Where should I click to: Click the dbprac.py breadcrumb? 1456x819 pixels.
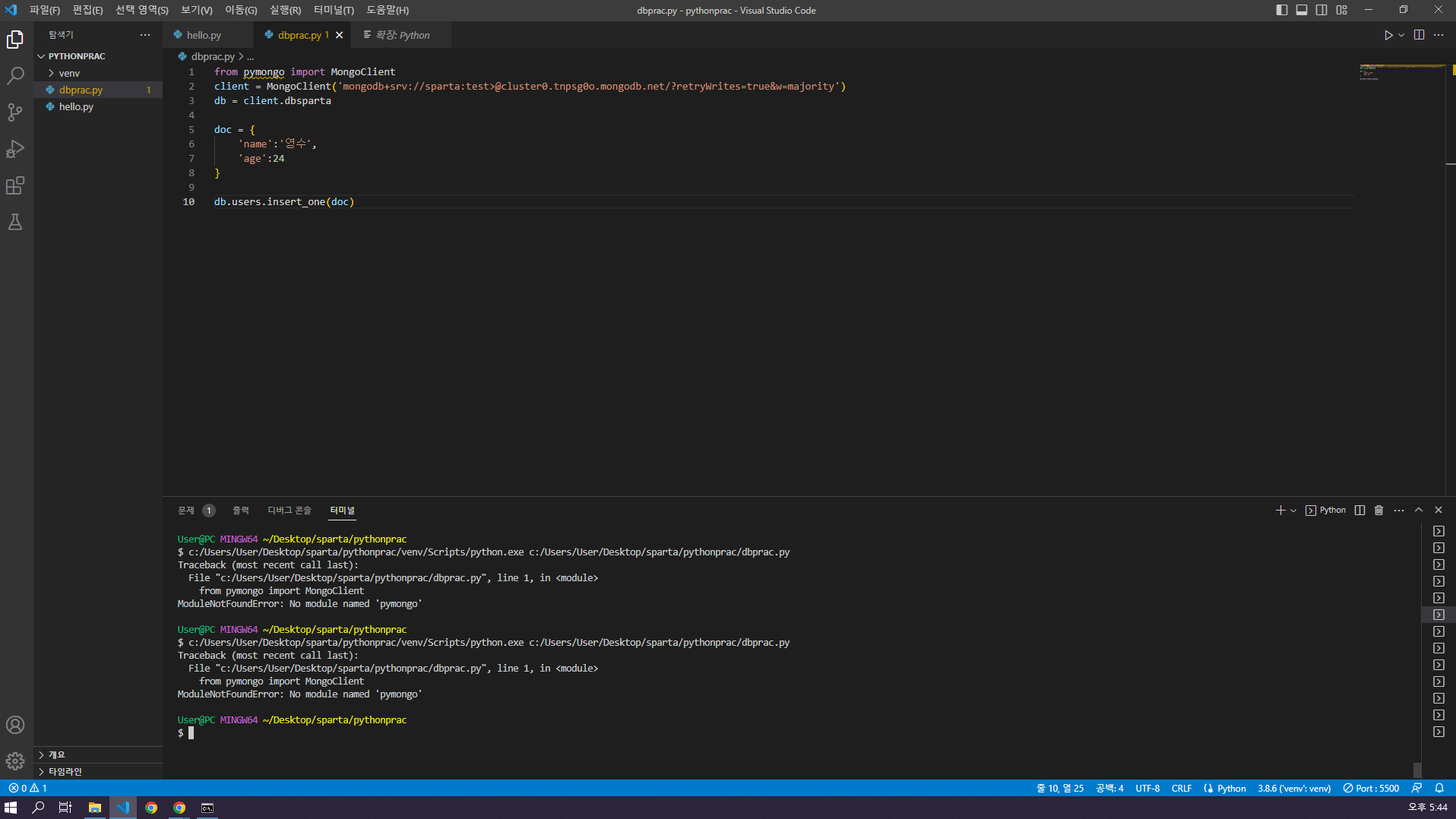coord(213,56)
